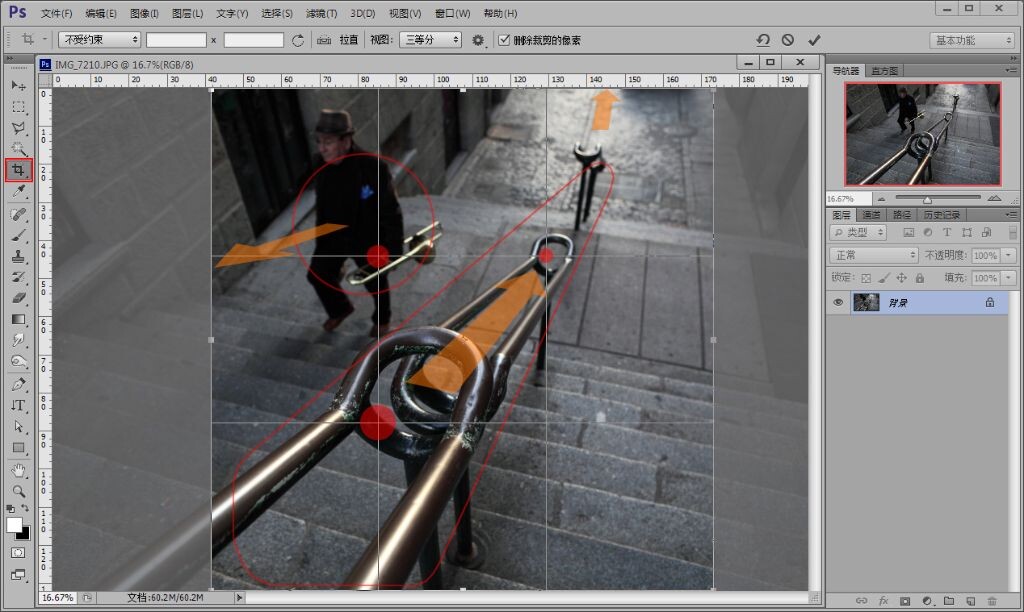Toggle shape layer filter
The height and width of the screenshot is (612, 1024).
pyautogui.click(x=967, y=232)
